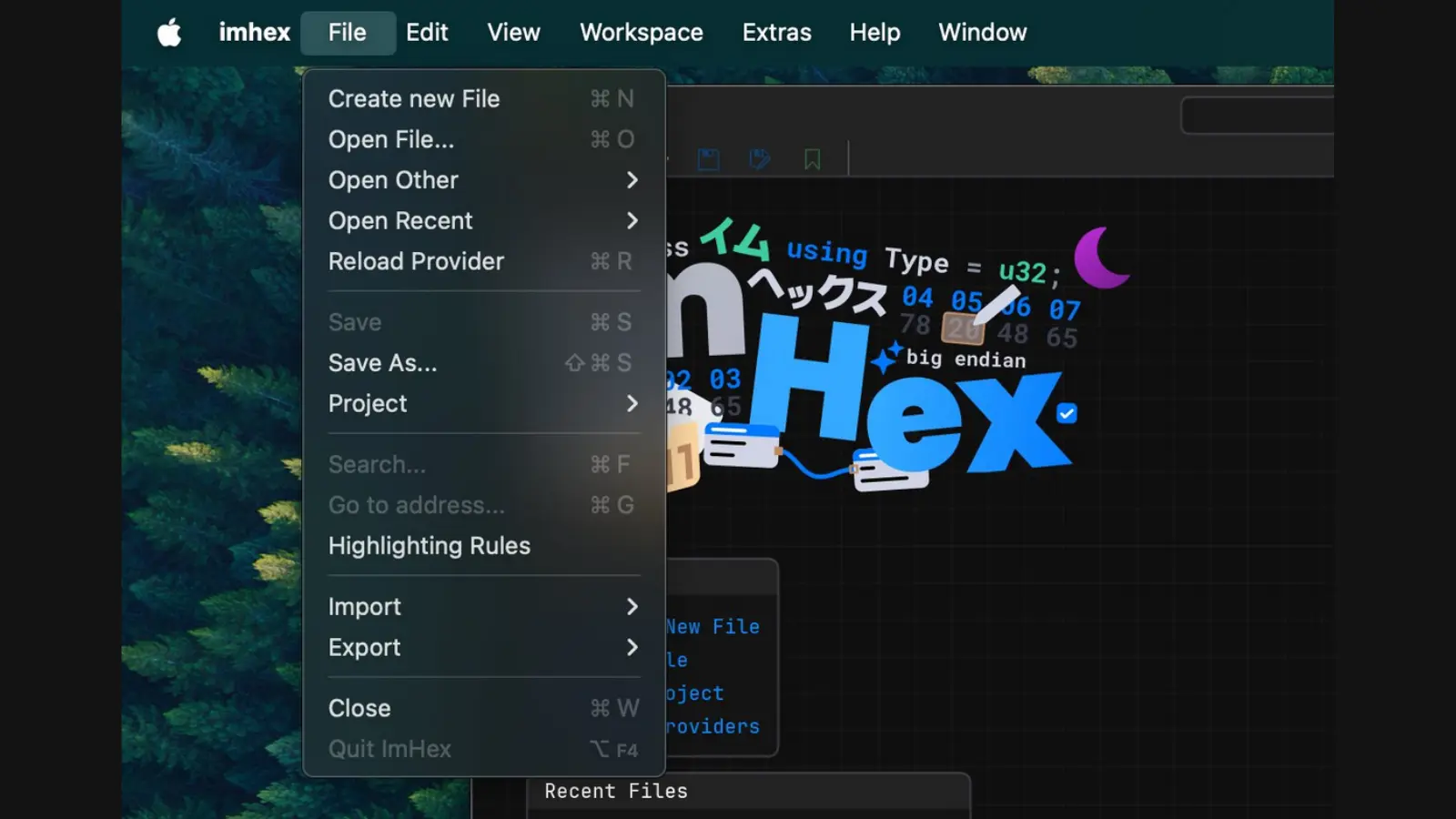The image size is (1456, 819).
Task: Click the green bookmark toolbar icon
Action: (812, 160)
